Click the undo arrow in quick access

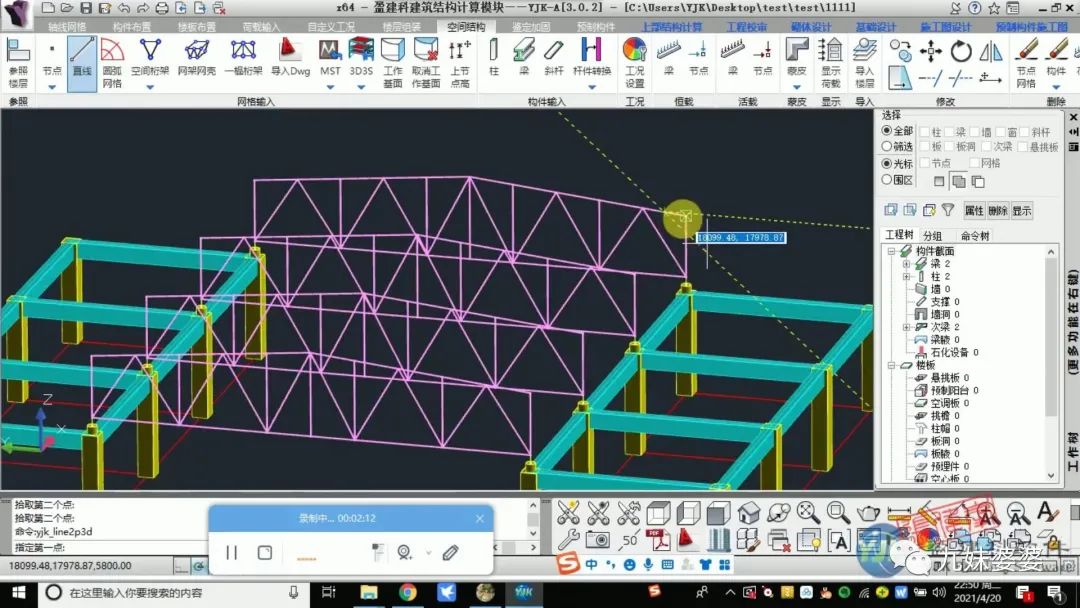124,8
